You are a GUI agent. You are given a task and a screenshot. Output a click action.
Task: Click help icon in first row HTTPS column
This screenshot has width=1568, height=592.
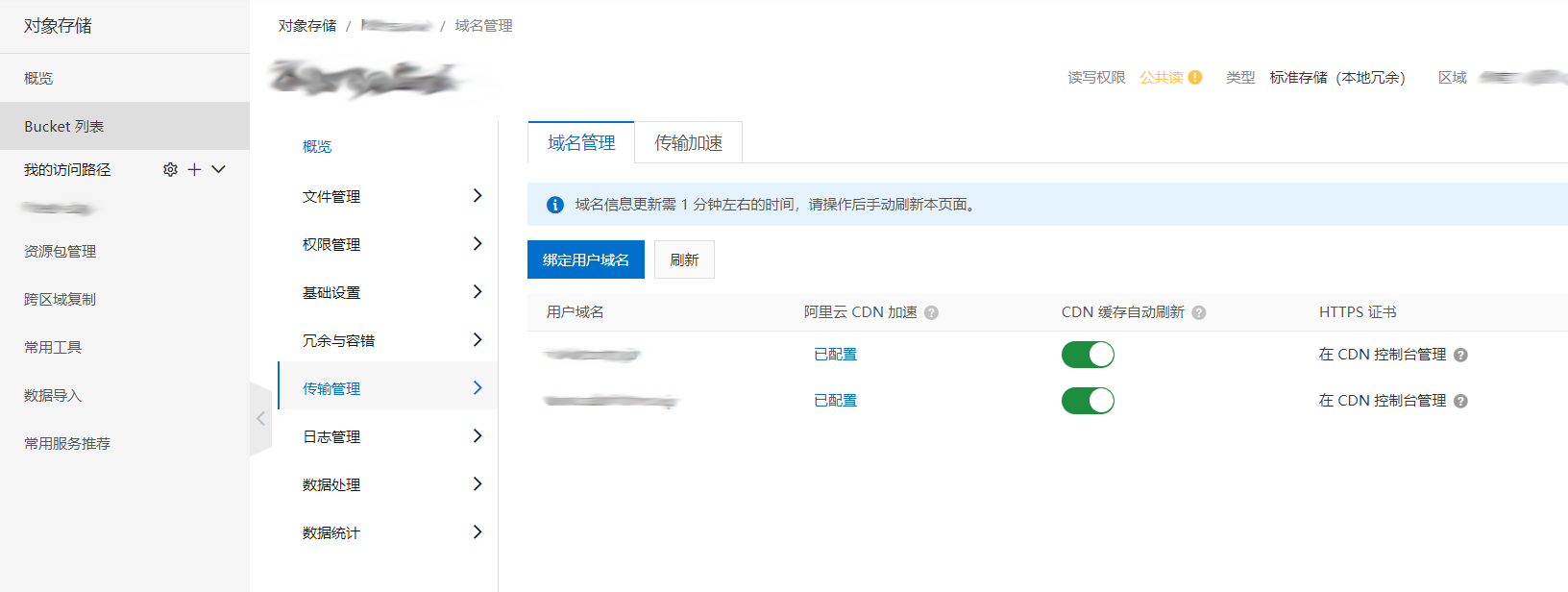coord(1460,356)
